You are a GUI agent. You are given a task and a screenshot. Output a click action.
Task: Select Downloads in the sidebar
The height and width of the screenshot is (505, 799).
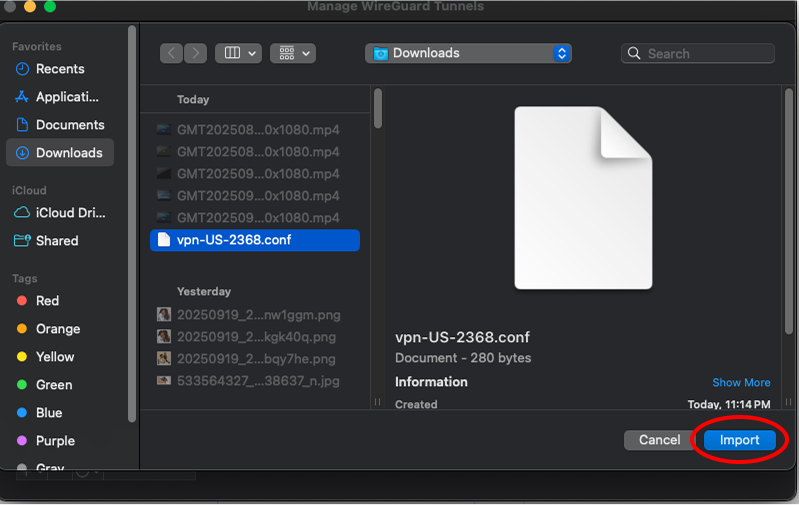pos(60,152)
